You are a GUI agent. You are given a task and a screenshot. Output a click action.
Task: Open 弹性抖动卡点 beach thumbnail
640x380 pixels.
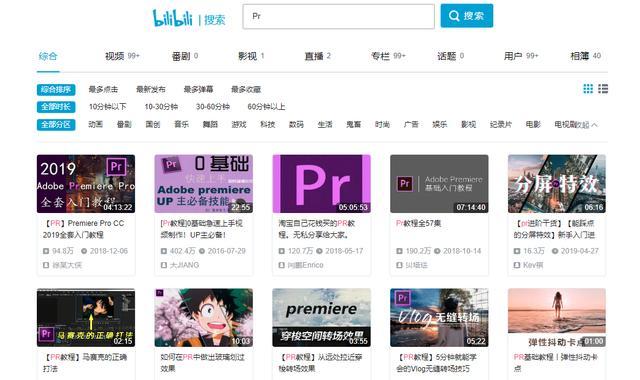pos(557,318)
